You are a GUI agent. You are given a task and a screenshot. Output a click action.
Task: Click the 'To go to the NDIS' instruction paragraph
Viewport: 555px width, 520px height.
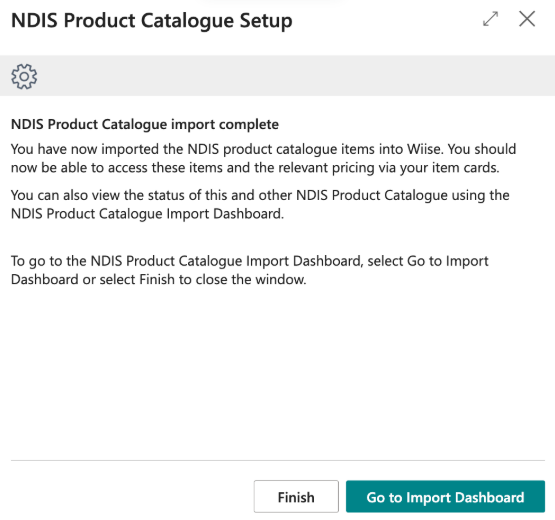tap(250, 270)
